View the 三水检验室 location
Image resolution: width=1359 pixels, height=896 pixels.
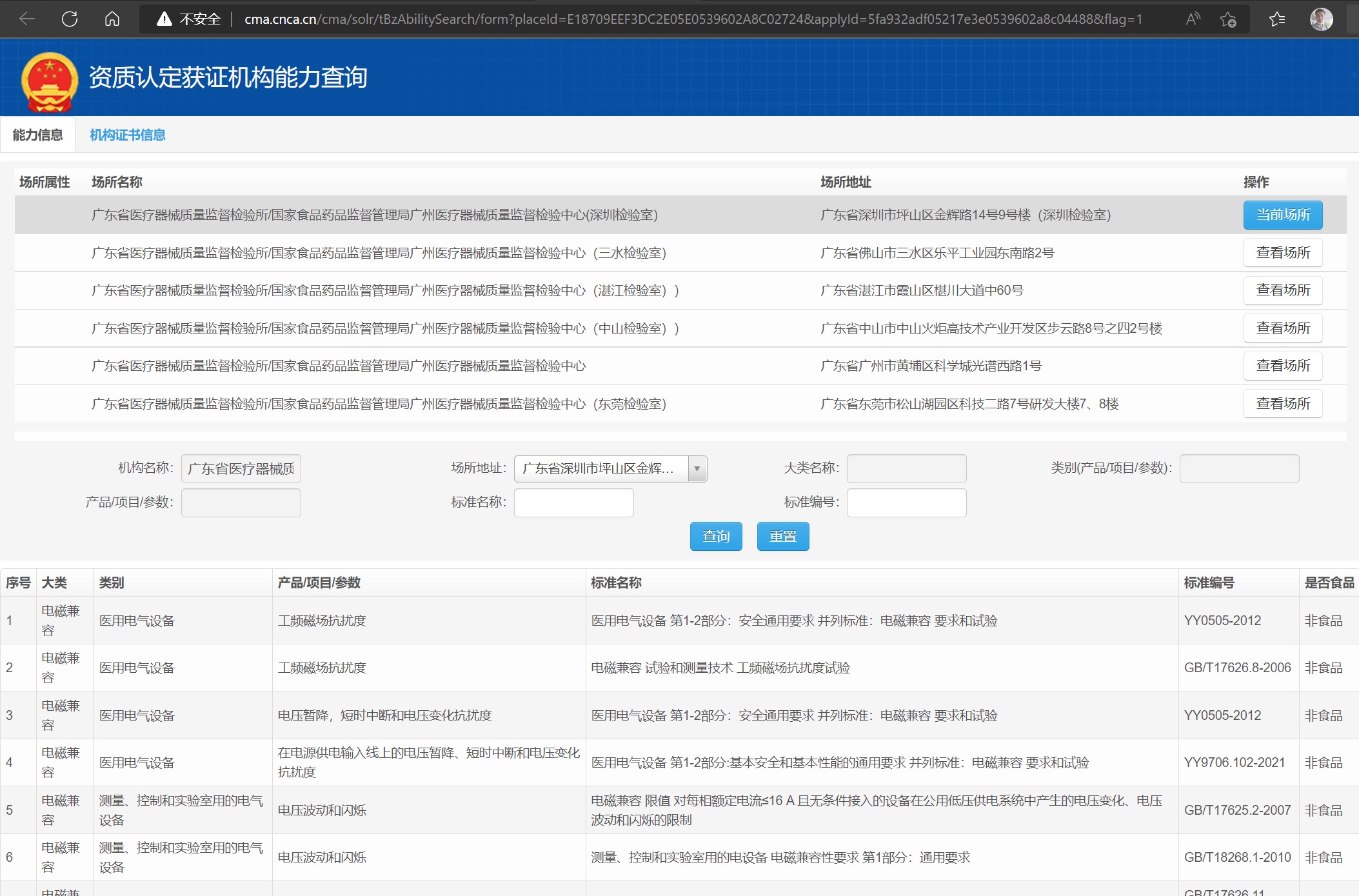(x=1282, y=253)
